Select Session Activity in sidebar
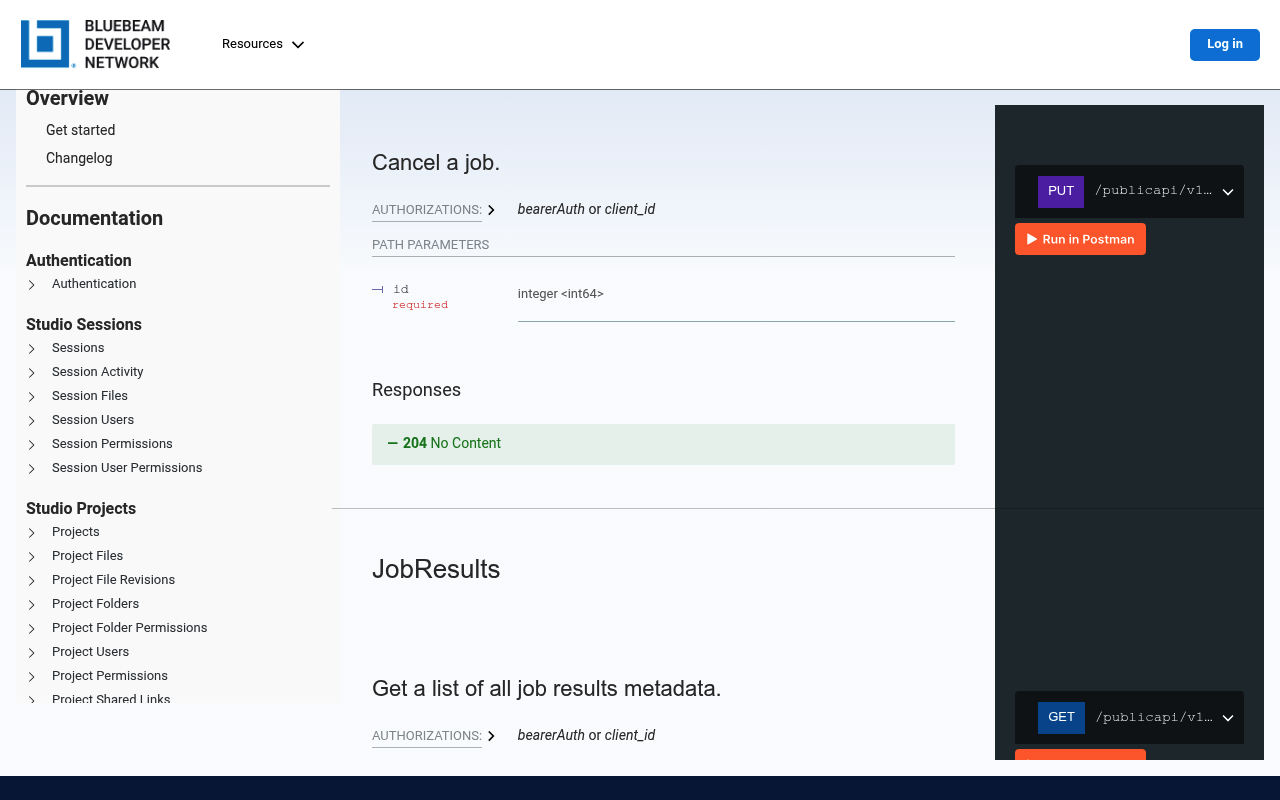The width and height of the screenshot is (1280, 800). pos(98,372)
